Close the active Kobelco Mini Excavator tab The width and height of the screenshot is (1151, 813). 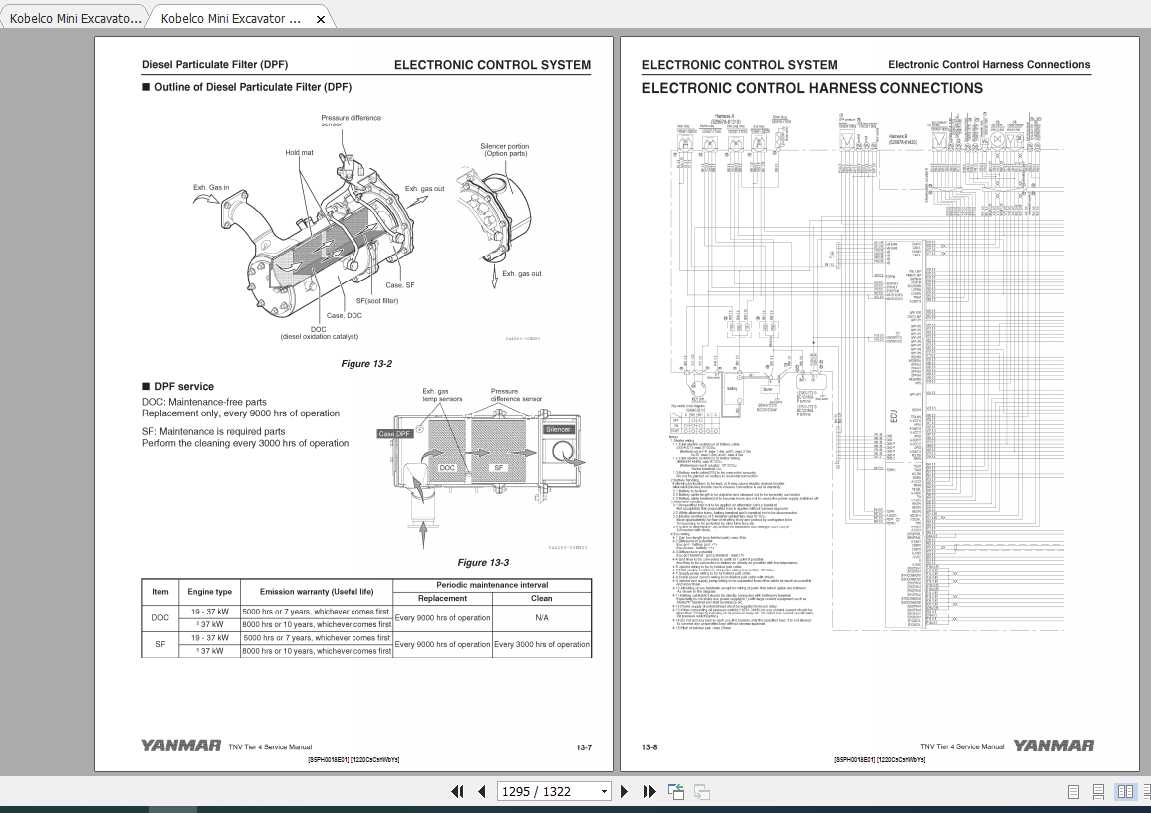click(321, 19)
